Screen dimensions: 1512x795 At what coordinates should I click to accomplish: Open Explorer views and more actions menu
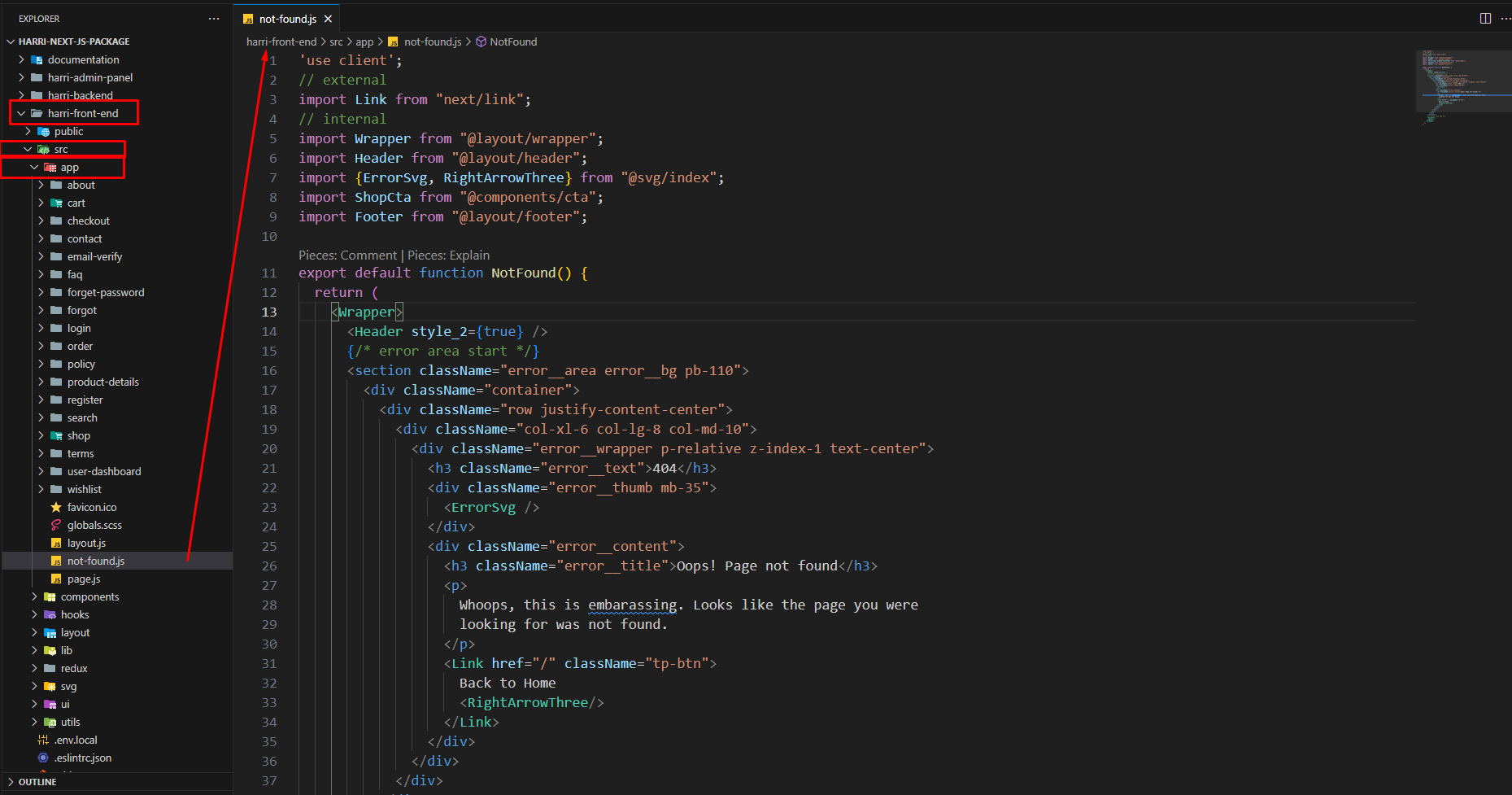click(214, 18)
